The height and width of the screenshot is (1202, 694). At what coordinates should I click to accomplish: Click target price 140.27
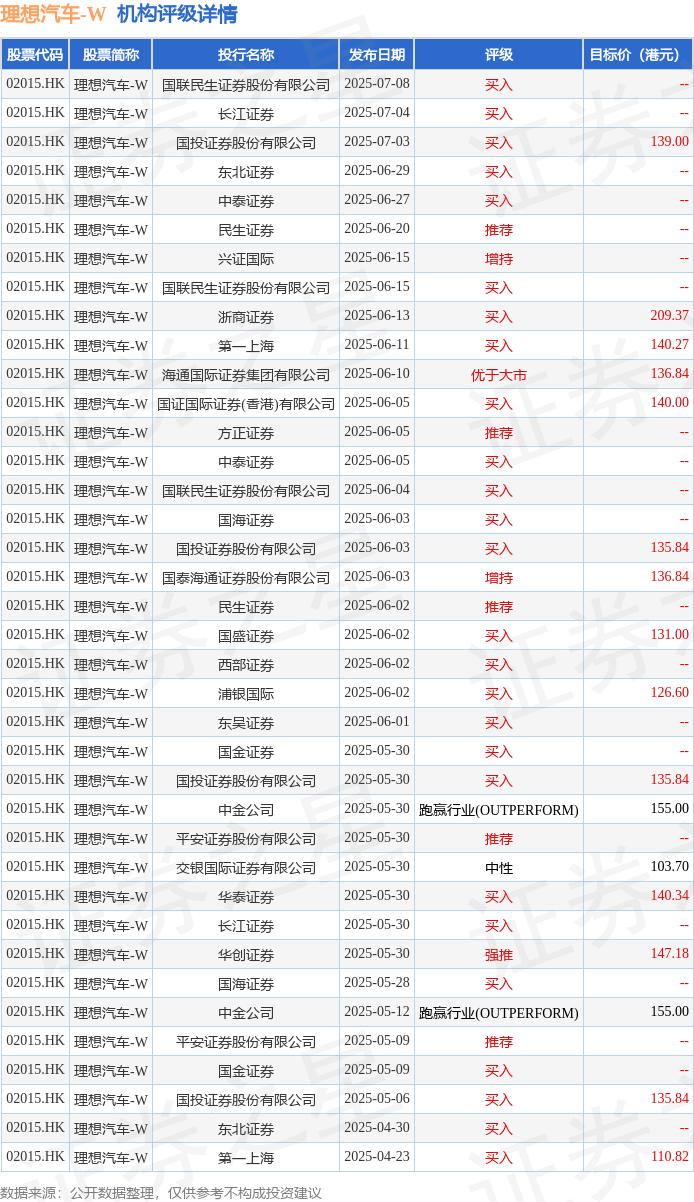(669, 345)
